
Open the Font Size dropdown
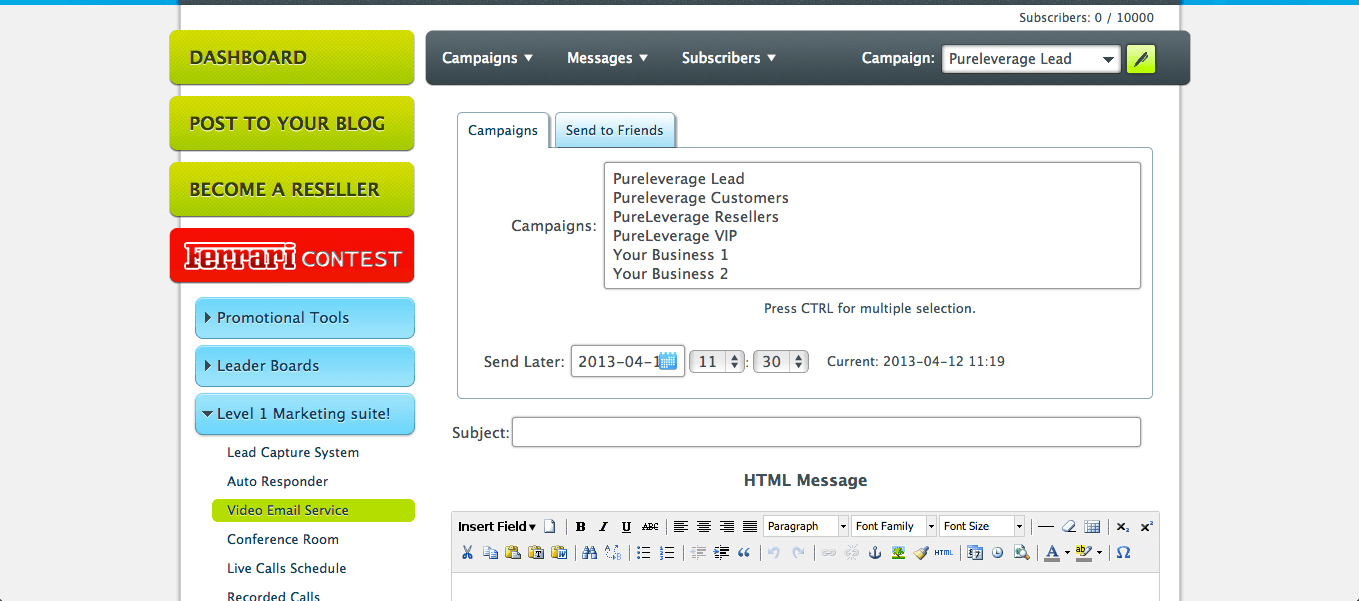[x=983, y=526]
